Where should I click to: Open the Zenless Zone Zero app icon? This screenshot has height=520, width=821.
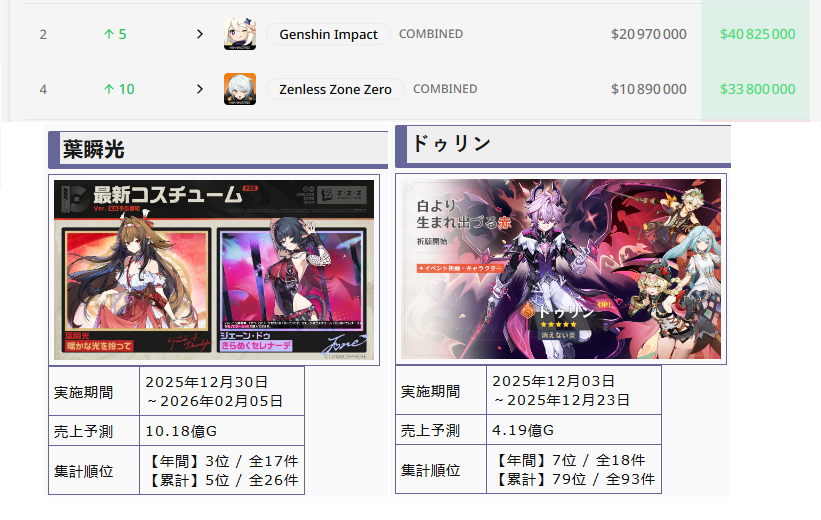pyautogui.click(x=240, y=89)
